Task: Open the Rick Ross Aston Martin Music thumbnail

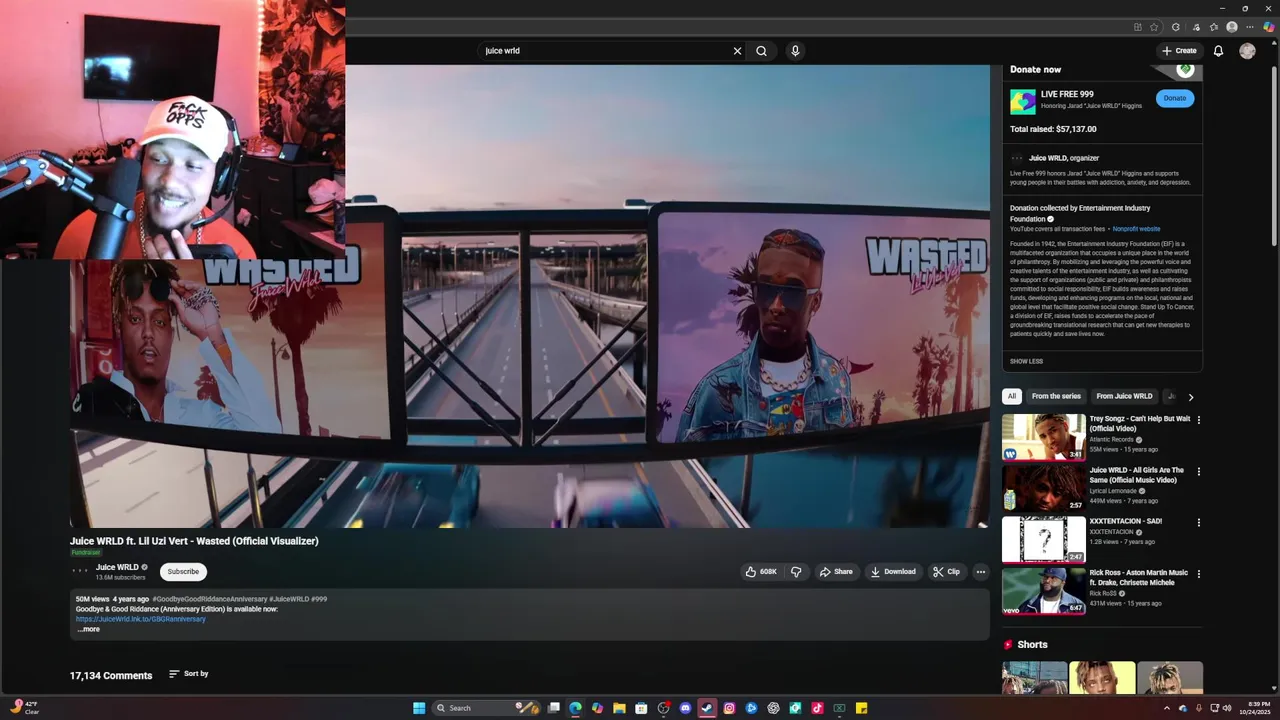Action: (1043, 591)
